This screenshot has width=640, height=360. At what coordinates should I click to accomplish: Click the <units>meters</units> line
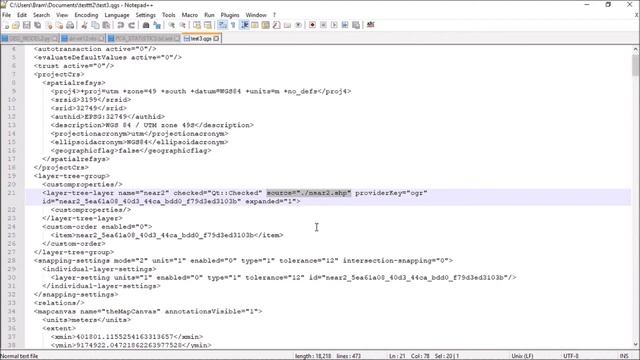pyautogui.click(x=87, y=320)
